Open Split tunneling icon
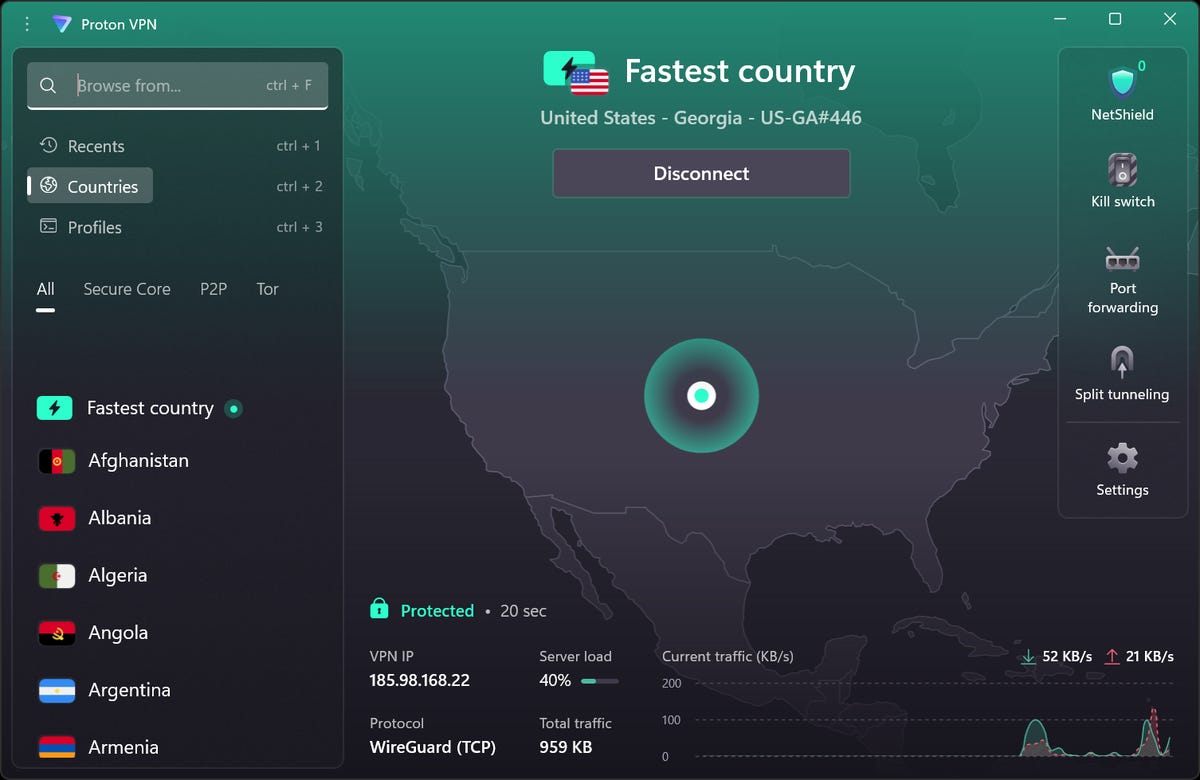The width and height of the screenshot is (1200, 780). click(1122, 362)
